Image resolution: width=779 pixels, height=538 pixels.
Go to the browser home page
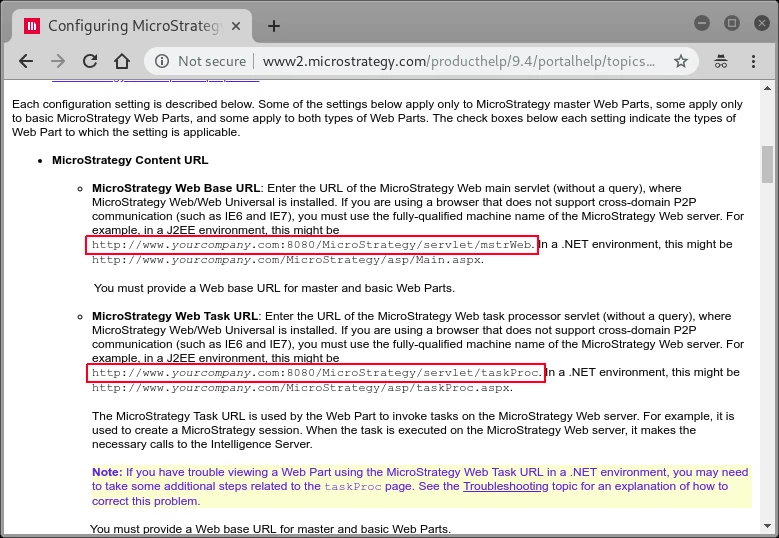pos(122,61)
